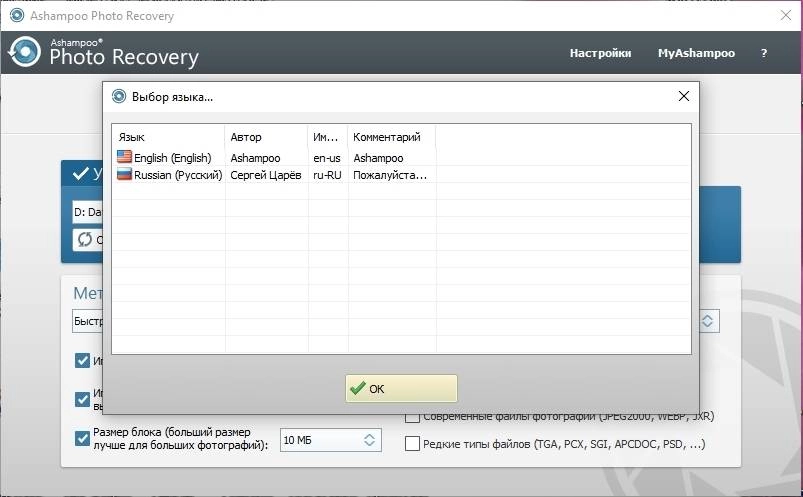Screen dimensions: 803x497
Task: Toggle the second checkbox above Размер блока
Action: [82, 399]
